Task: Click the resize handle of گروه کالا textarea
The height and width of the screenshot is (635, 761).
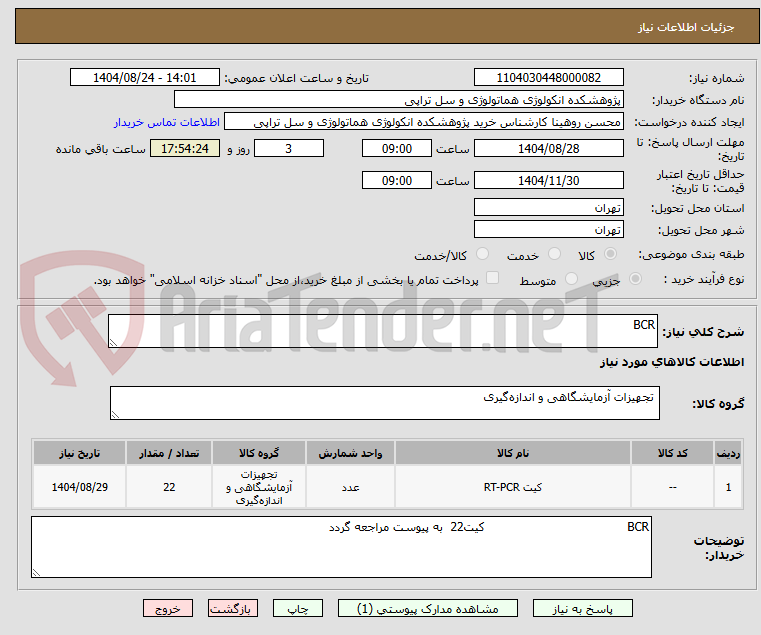Action: tap(116, 415)
